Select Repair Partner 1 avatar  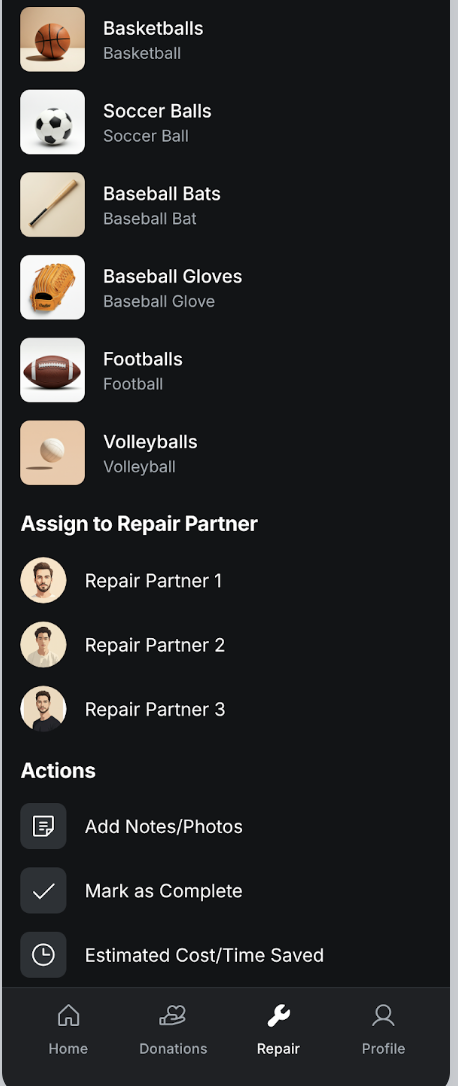coord(43,580)
